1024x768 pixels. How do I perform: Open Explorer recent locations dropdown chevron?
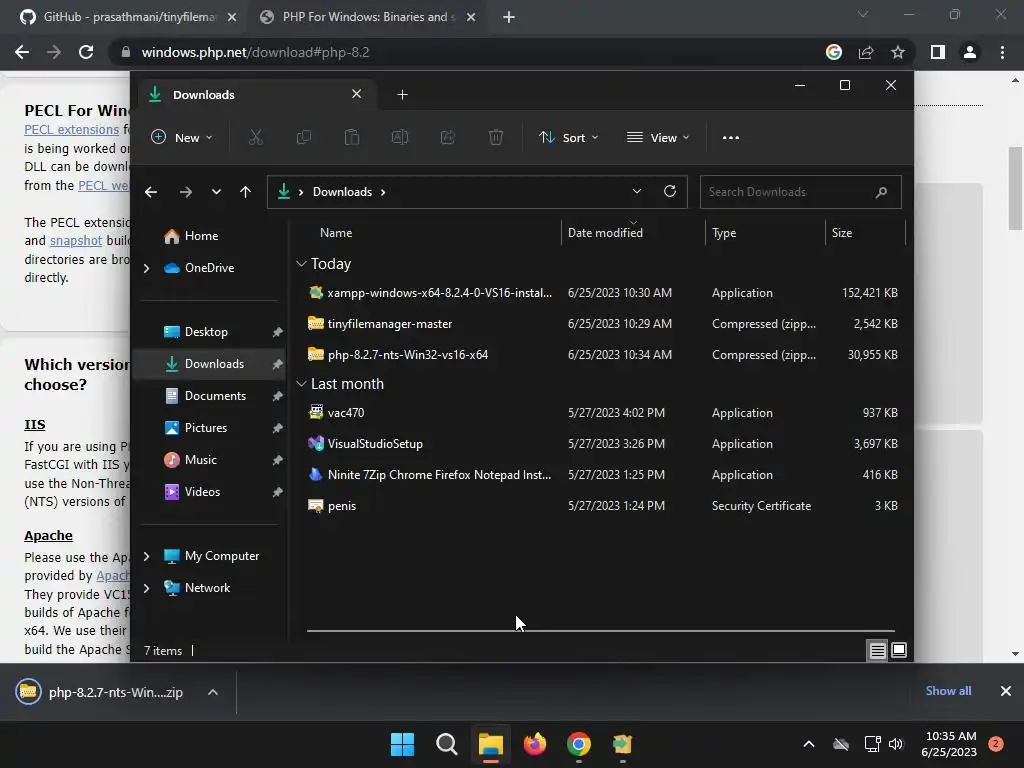[216, 192]
